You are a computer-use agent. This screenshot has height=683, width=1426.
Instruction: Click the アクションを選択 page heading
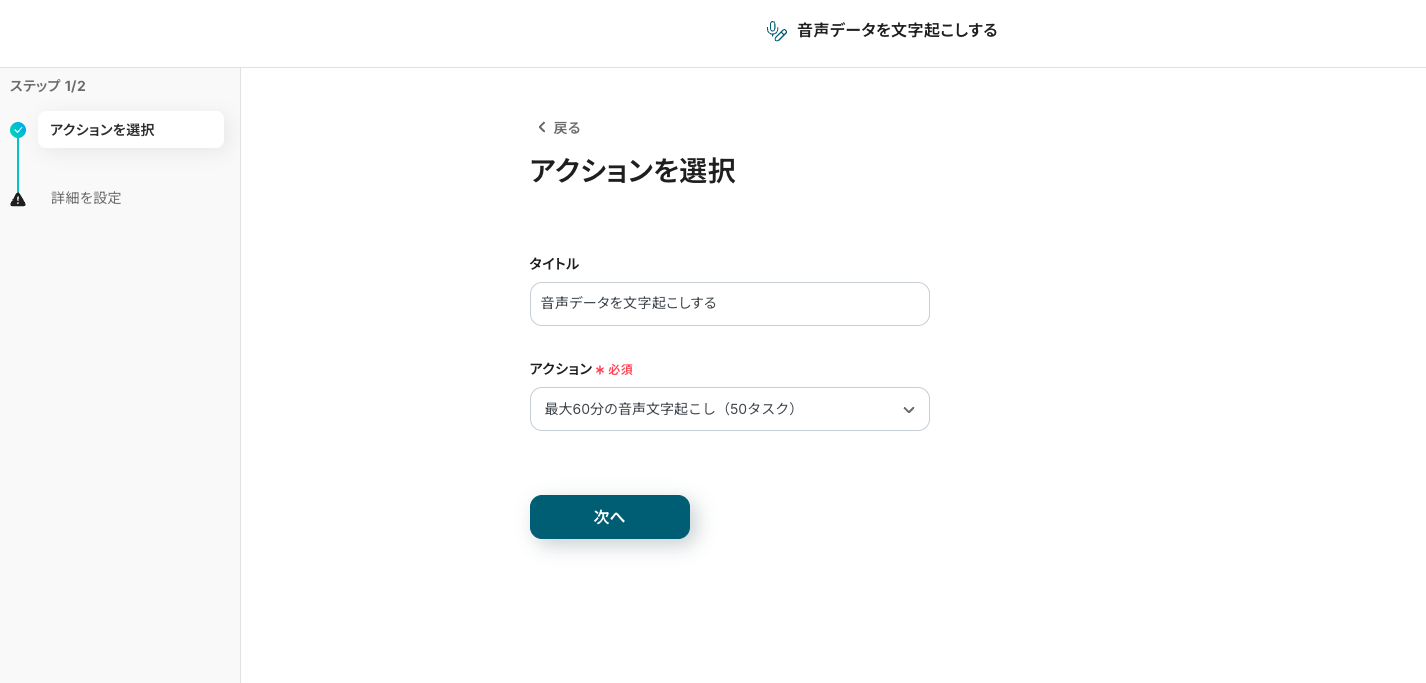[x=632, y=171]
